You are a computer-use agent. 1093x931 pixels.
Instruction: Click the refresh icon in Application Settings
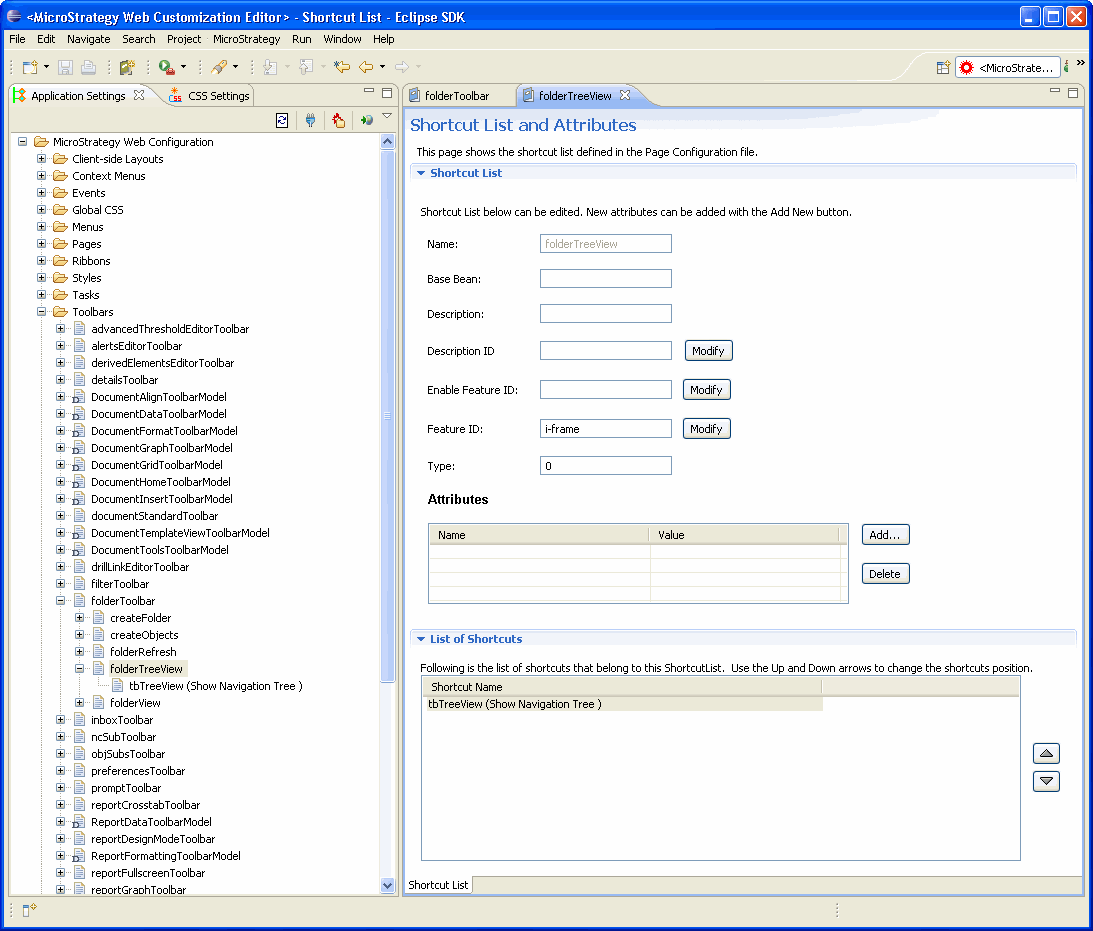[x=282, y=121]
